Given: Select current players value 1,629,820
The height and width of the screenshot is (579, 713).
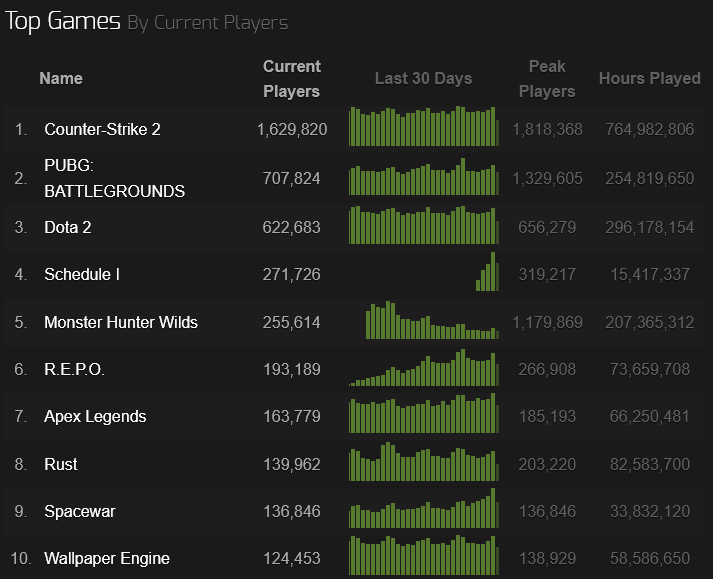Looking at the screenshot, I should [292, 130].
